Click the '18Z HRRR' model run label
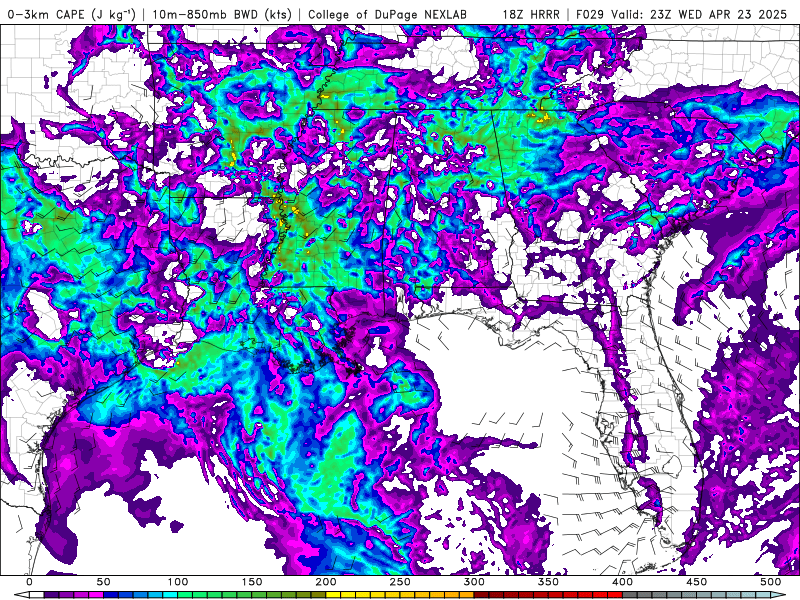This screenshot has height=600, width=800. click(531, 14)
